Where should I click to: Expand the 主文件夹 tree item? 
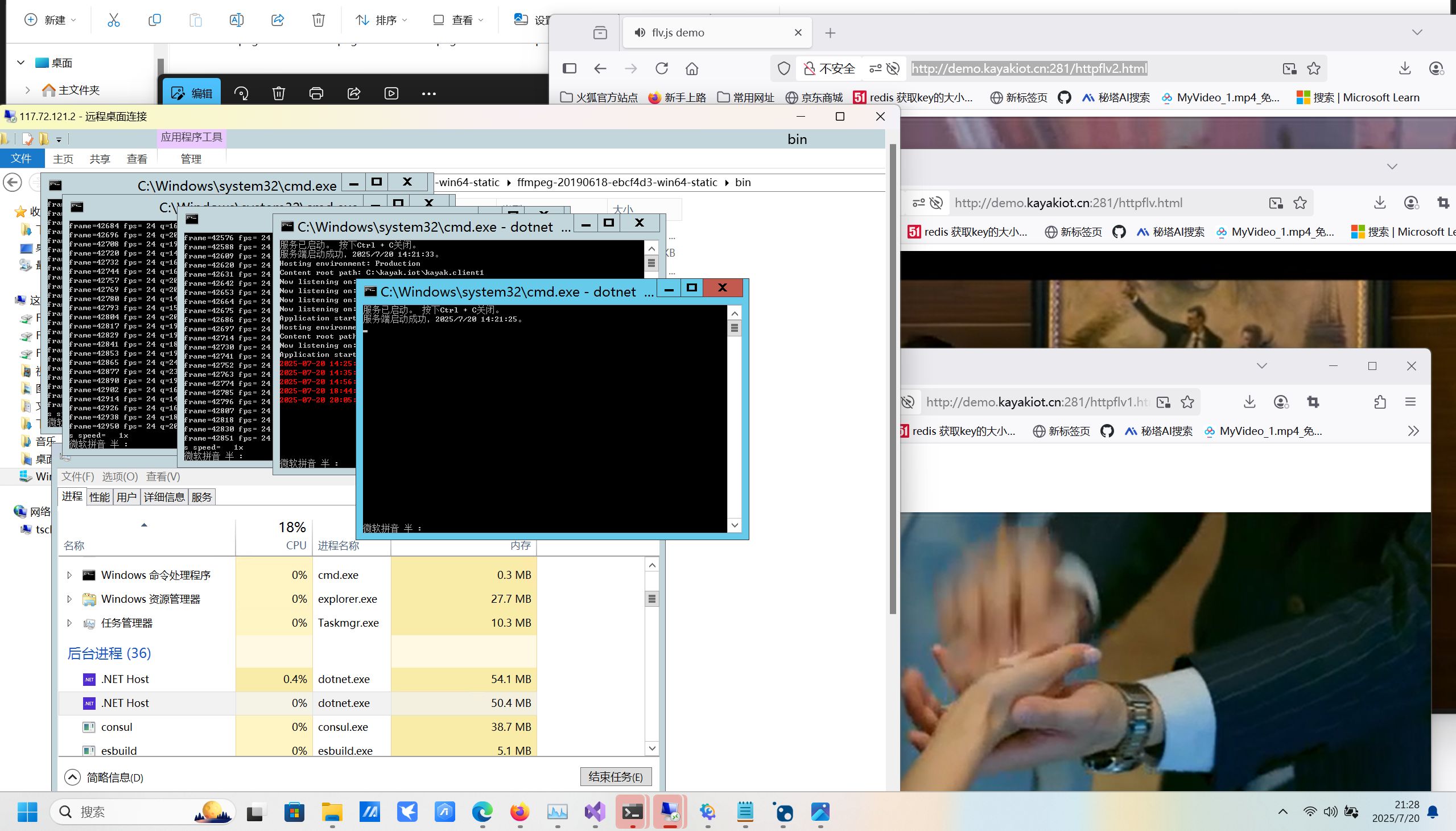27,89
